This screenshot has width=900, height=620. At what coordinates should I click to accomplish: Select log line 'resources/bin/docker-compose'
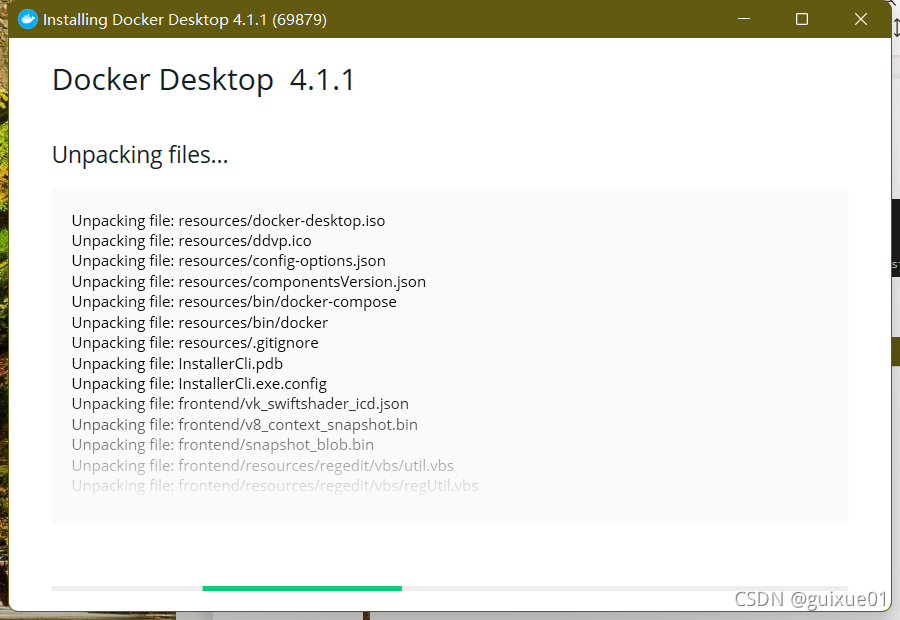[234, 302]
